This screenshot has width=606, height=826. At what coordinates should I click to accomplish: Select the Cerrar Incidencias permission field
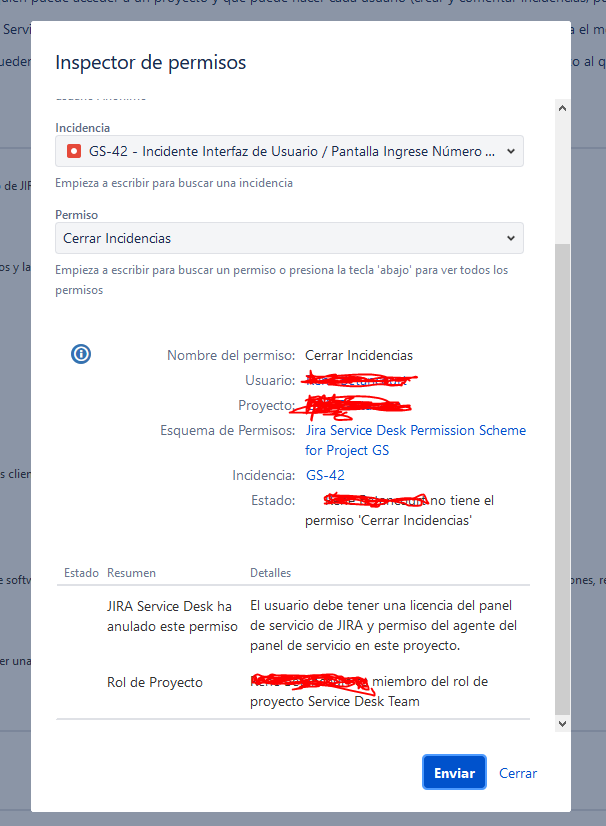[x=289, y=238]
